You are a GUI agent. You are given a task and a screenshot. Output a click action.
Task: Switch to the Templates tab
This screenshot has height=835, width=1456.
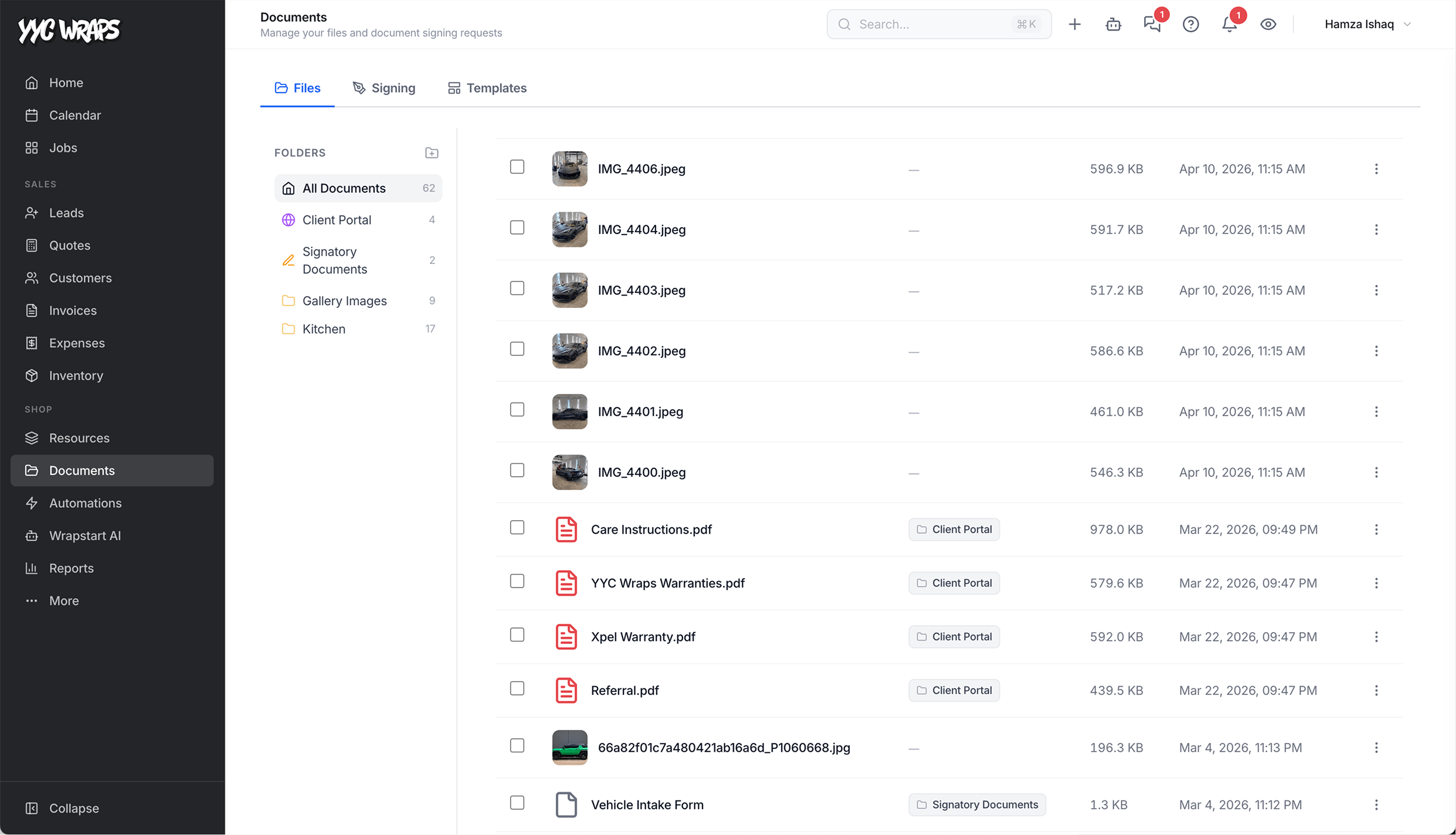pos(487,88)
